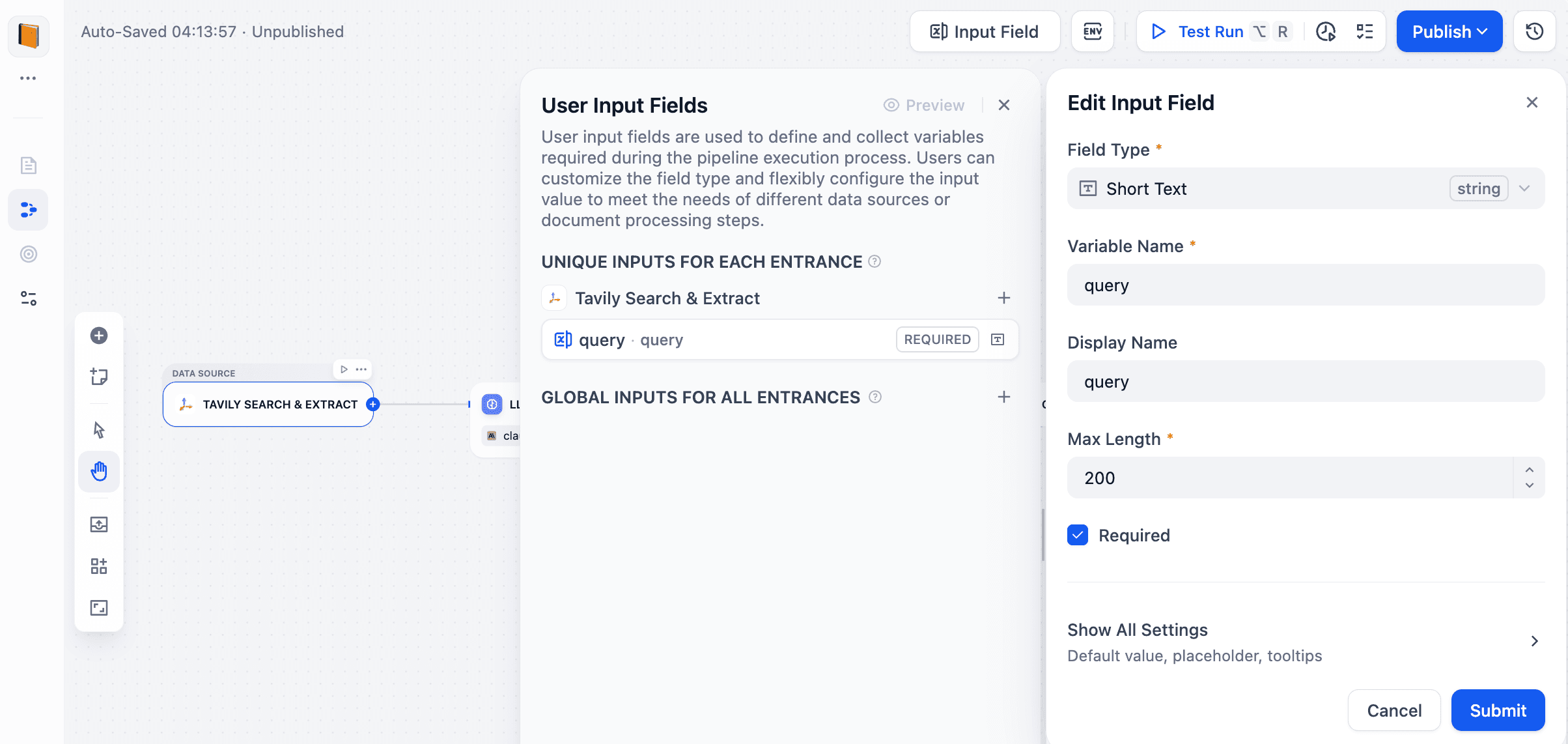The height and width of the screenshot is (744, 1568).
Task: Open the pipeline tab in left sidebar
Action: click(x=28, y=210)
